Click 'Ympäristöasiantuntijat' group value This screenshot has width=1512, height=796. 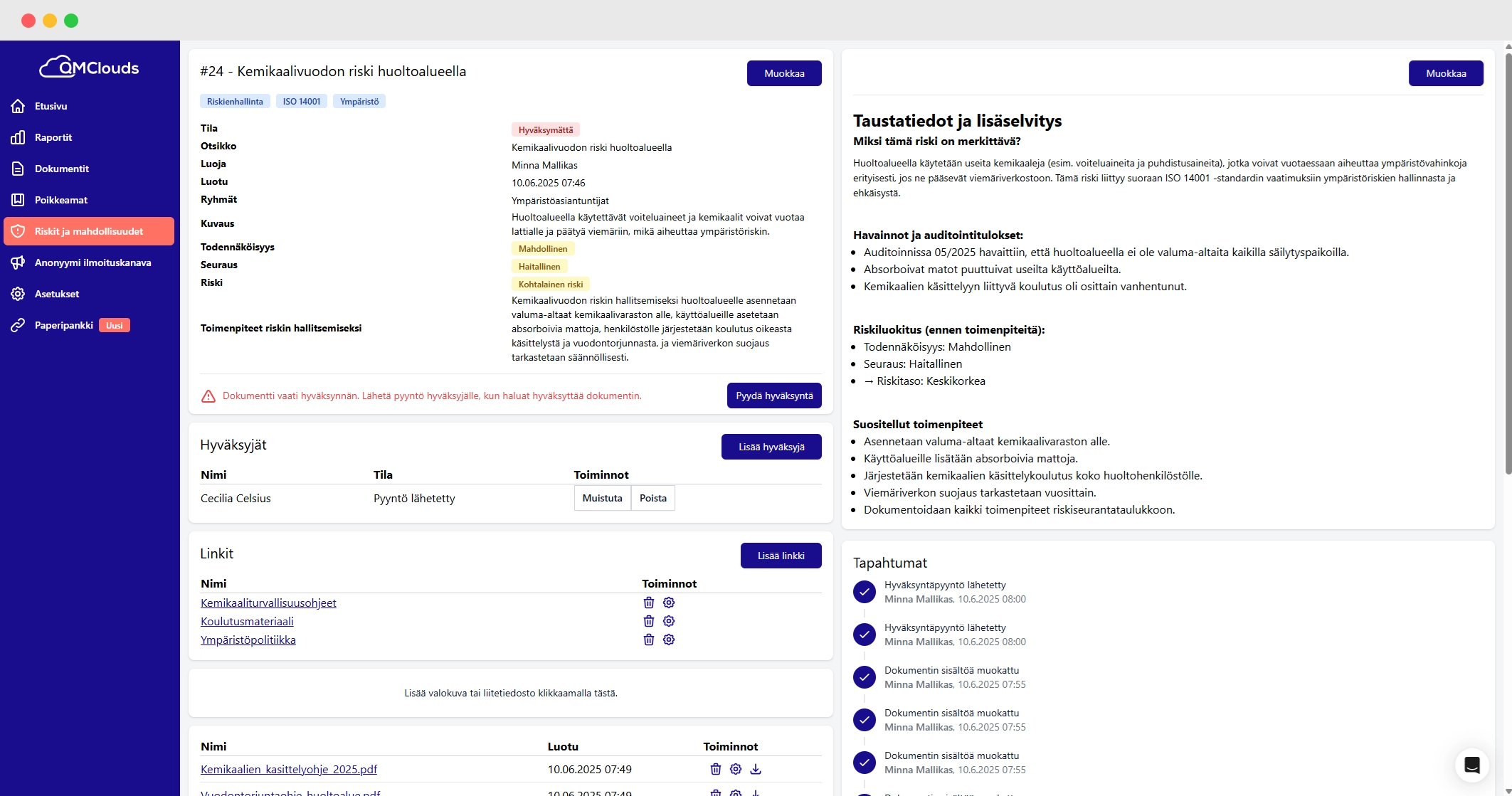(560, 201)
